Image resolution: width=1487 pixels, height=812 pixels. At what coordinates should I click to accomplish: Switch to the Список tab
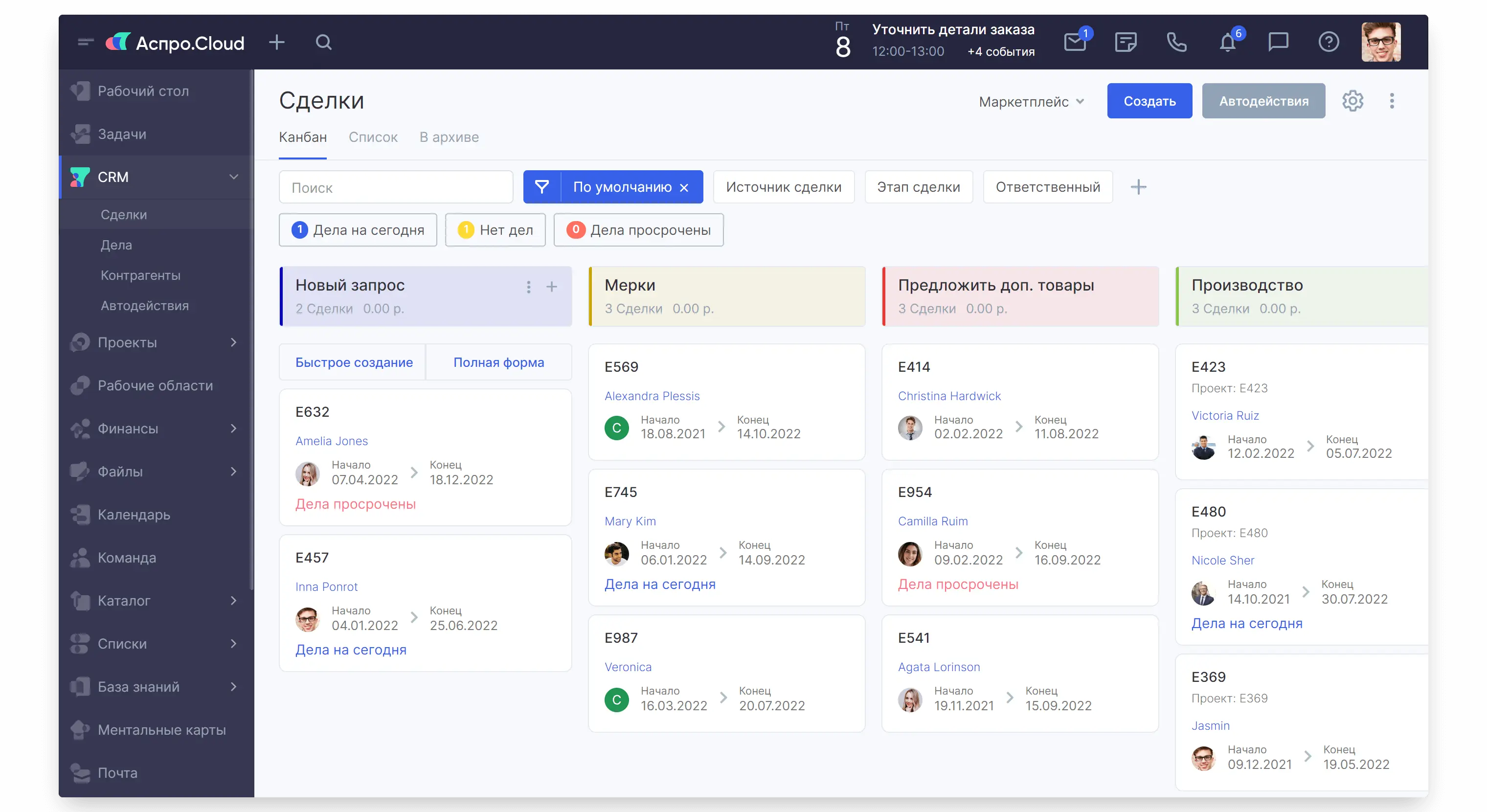click(x=373, y=137)
